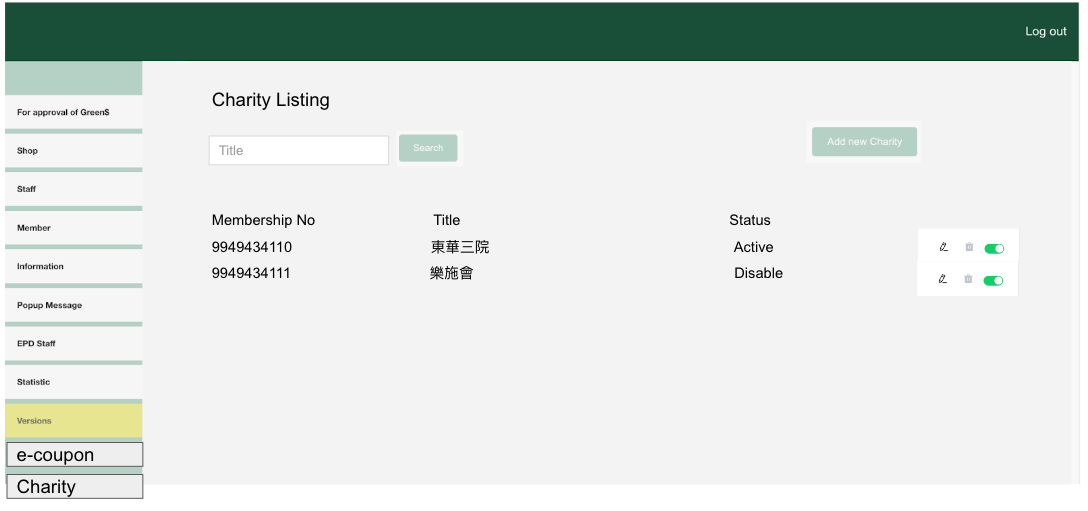
Task: Log out from the top bar
Action: [x=1045, y=32]
